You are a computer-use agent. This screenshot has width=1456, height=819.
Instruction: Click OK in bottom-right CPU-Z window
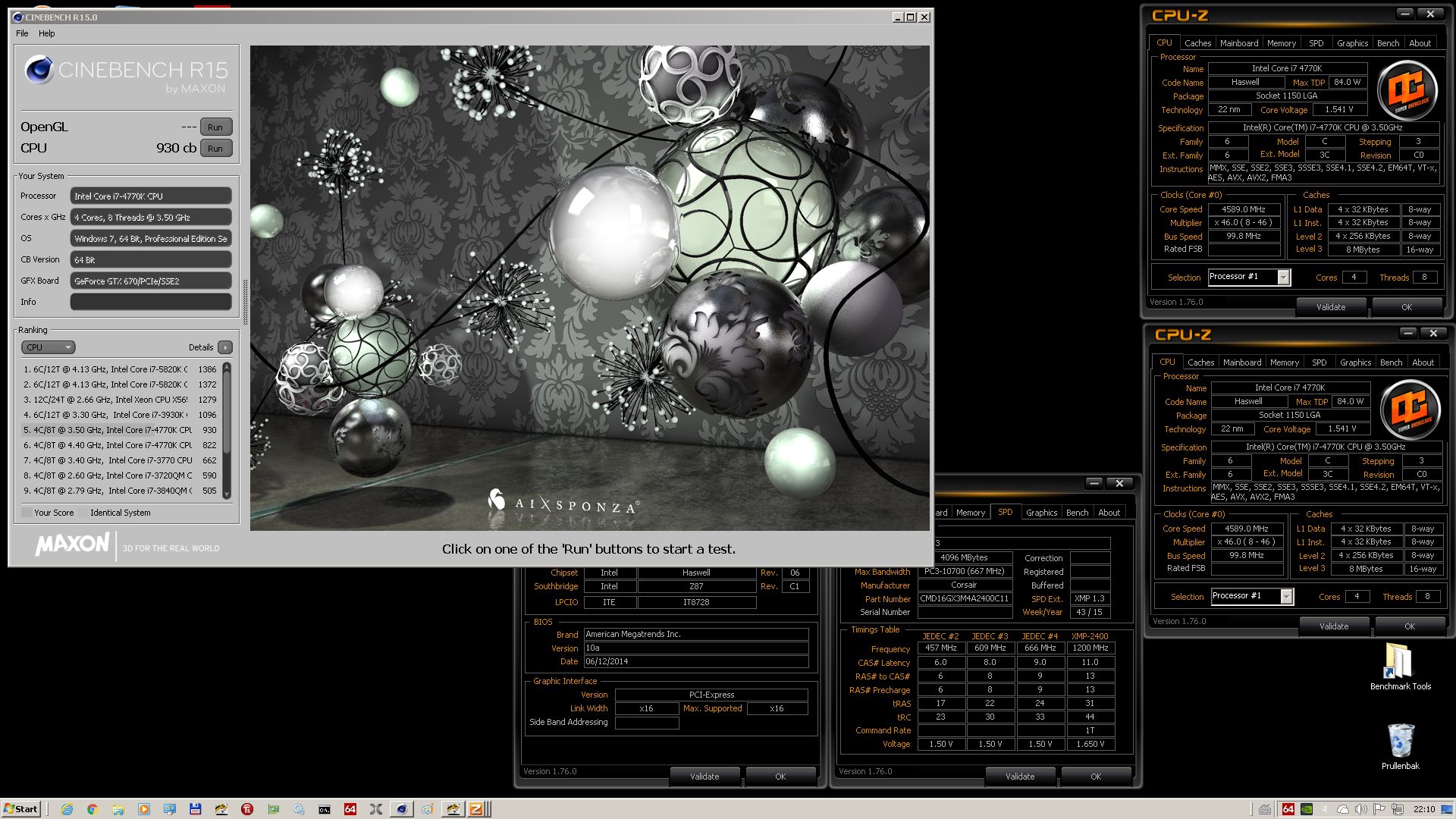pyautogui.click(x=1409, y=626)
